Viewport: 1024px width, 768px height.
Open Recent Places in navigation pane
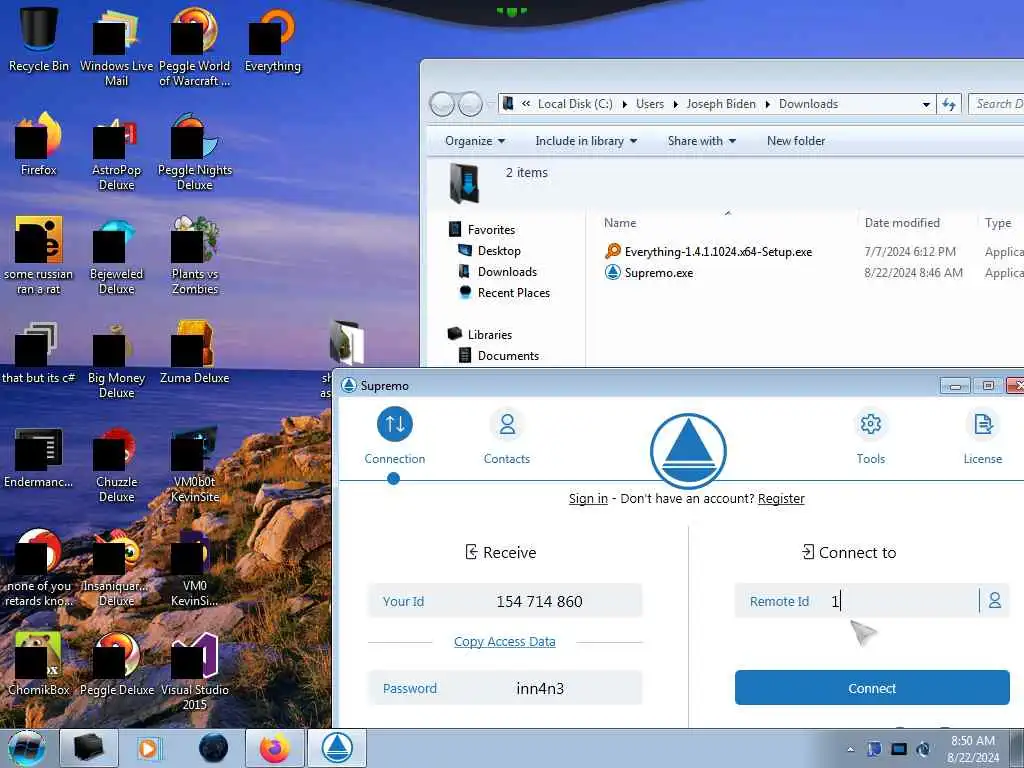[513, 293]
